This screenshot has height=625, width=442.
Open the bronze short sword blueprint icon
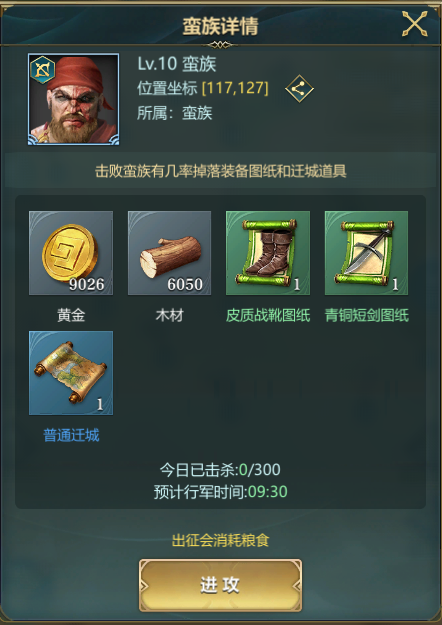(x=366, y=253)
